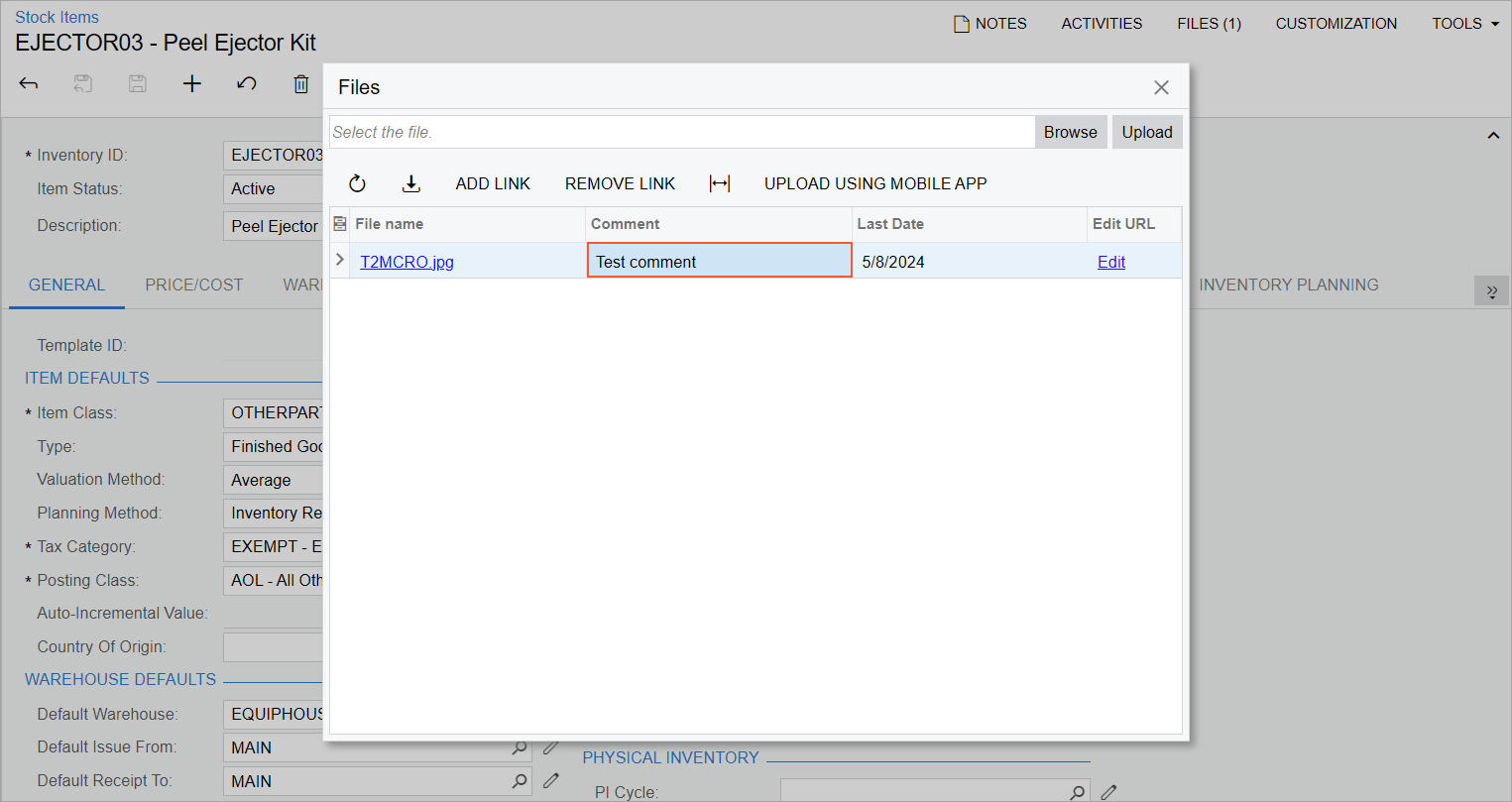This screenshot has width=1512, height=802.
Task: Click the download file icon
Action: [410, 183]
